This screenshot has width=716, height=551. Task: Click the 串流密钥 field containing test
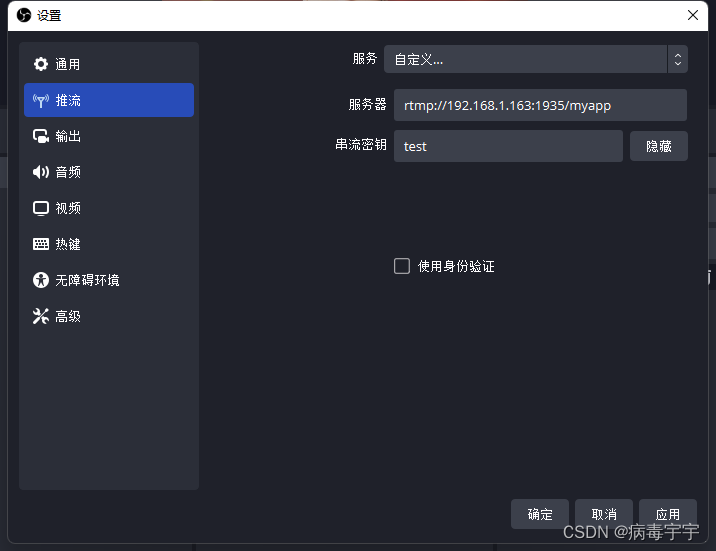click(x=508, y=146)
